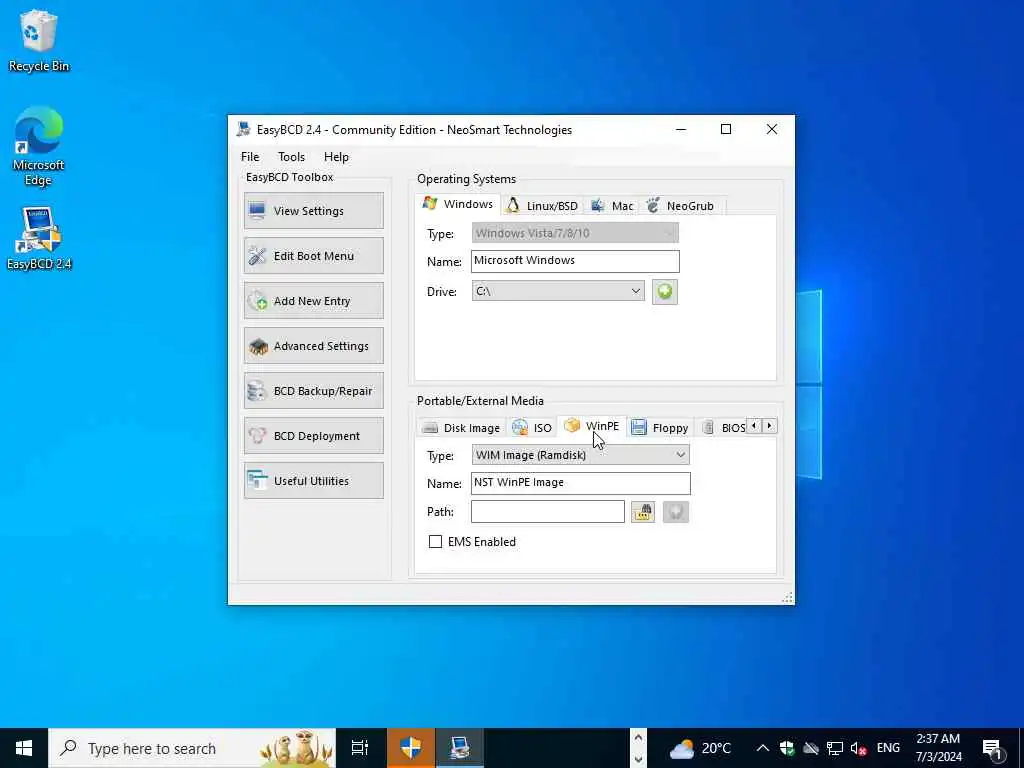
Task: Switch to the Floppy tab
Action: [x=660, y=428]
